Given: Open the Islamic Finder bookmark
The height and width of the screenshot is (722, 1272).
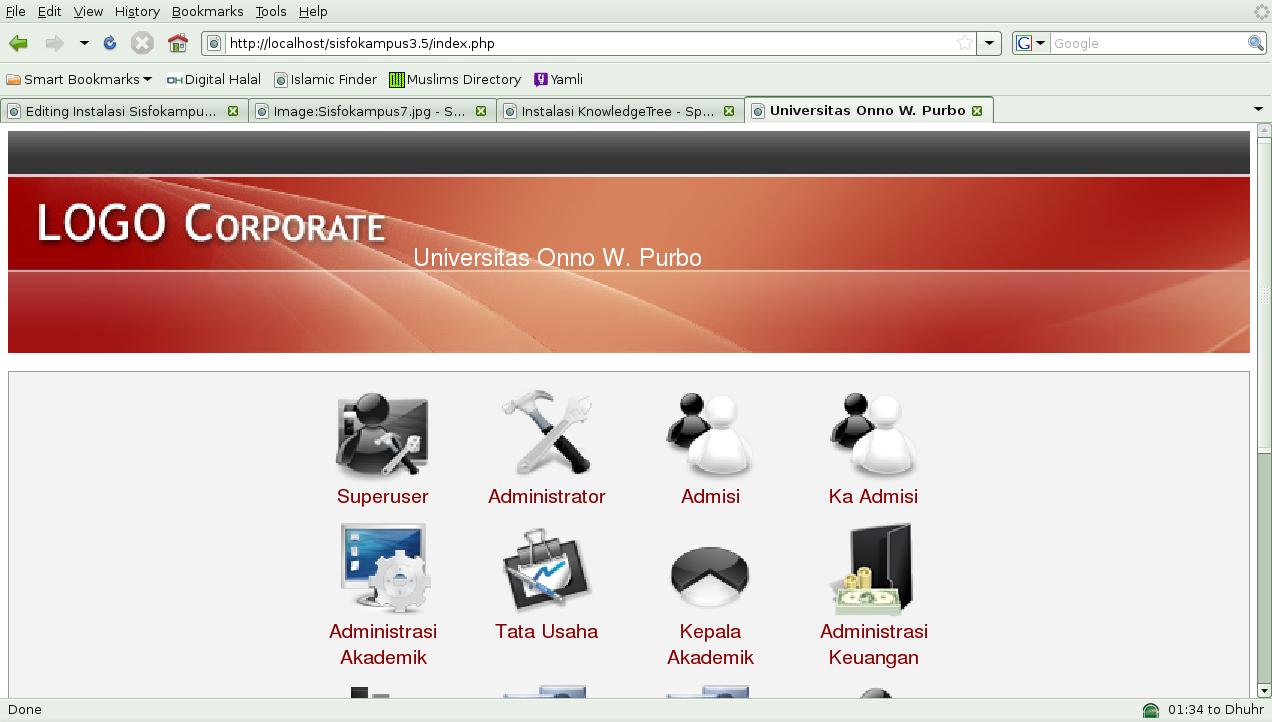Looking at the screenshot, I should (326, 79).
